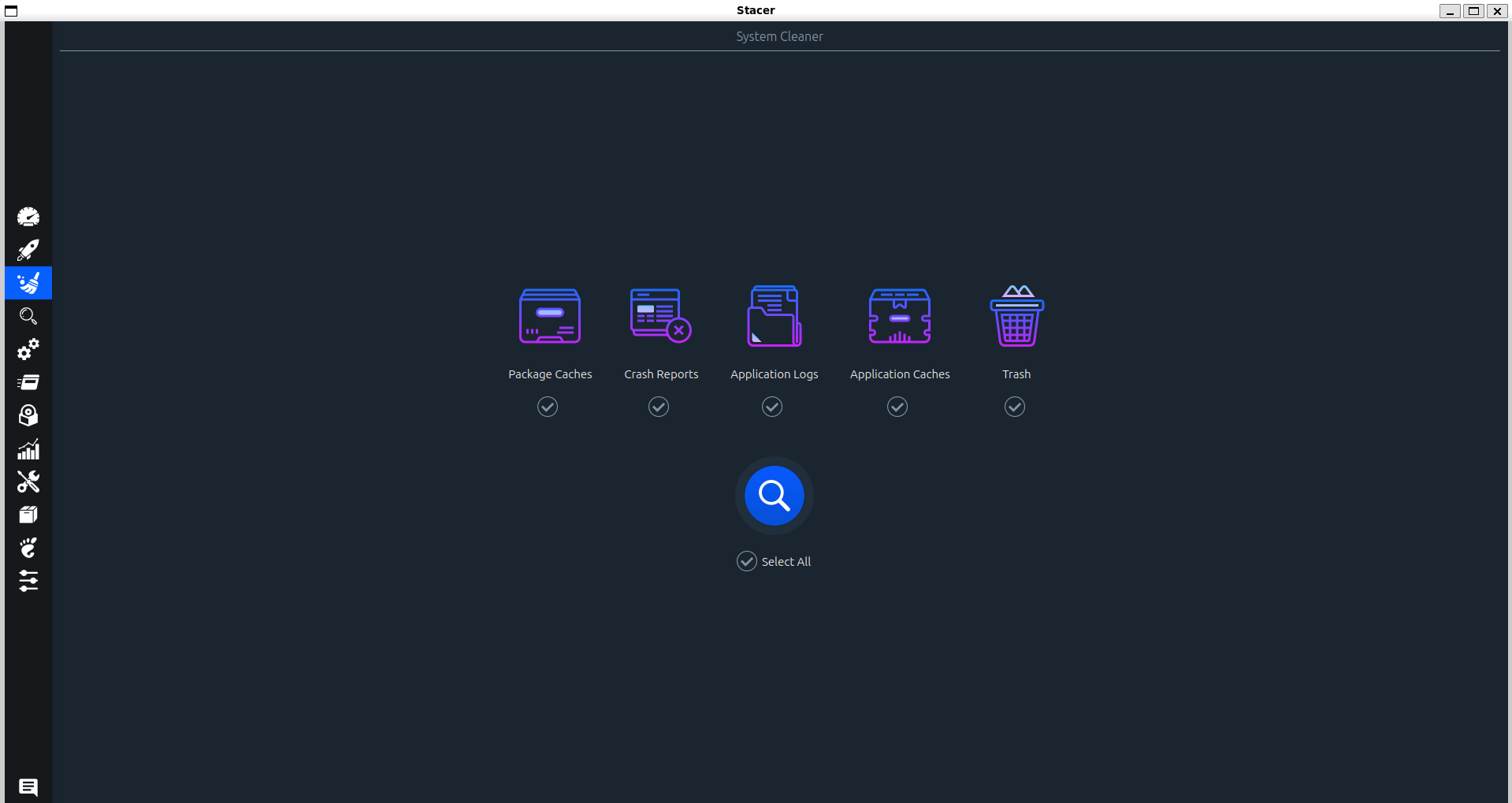
Task: Open the Processes panel icon
Action: point(28,383)
